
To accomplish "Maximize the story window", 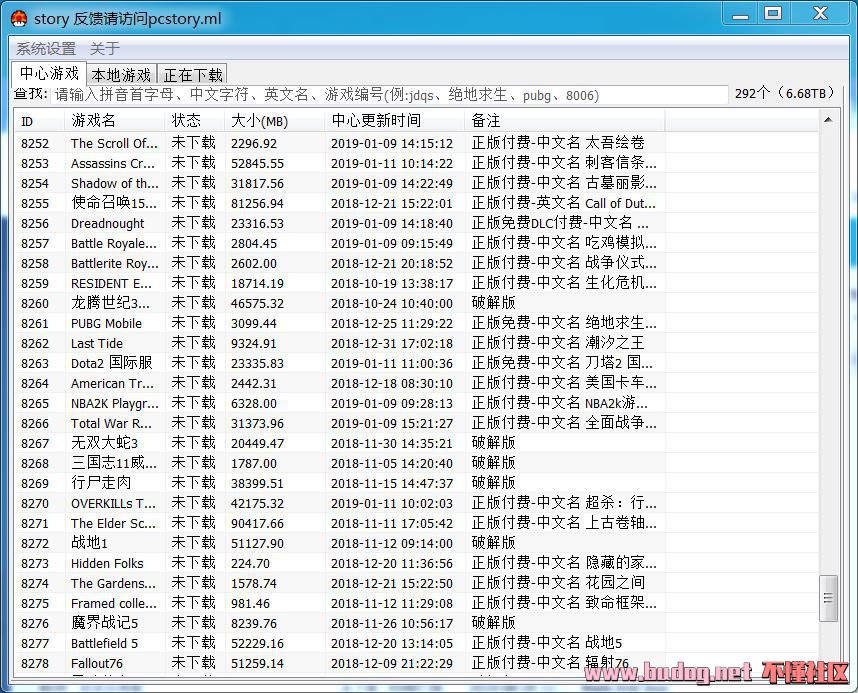I will [773, 14].
